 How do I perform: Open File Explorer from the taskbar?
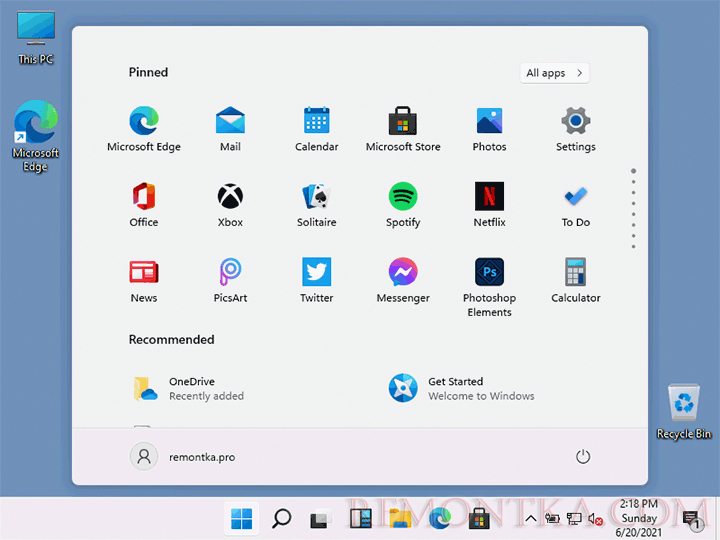pos(400,519)
